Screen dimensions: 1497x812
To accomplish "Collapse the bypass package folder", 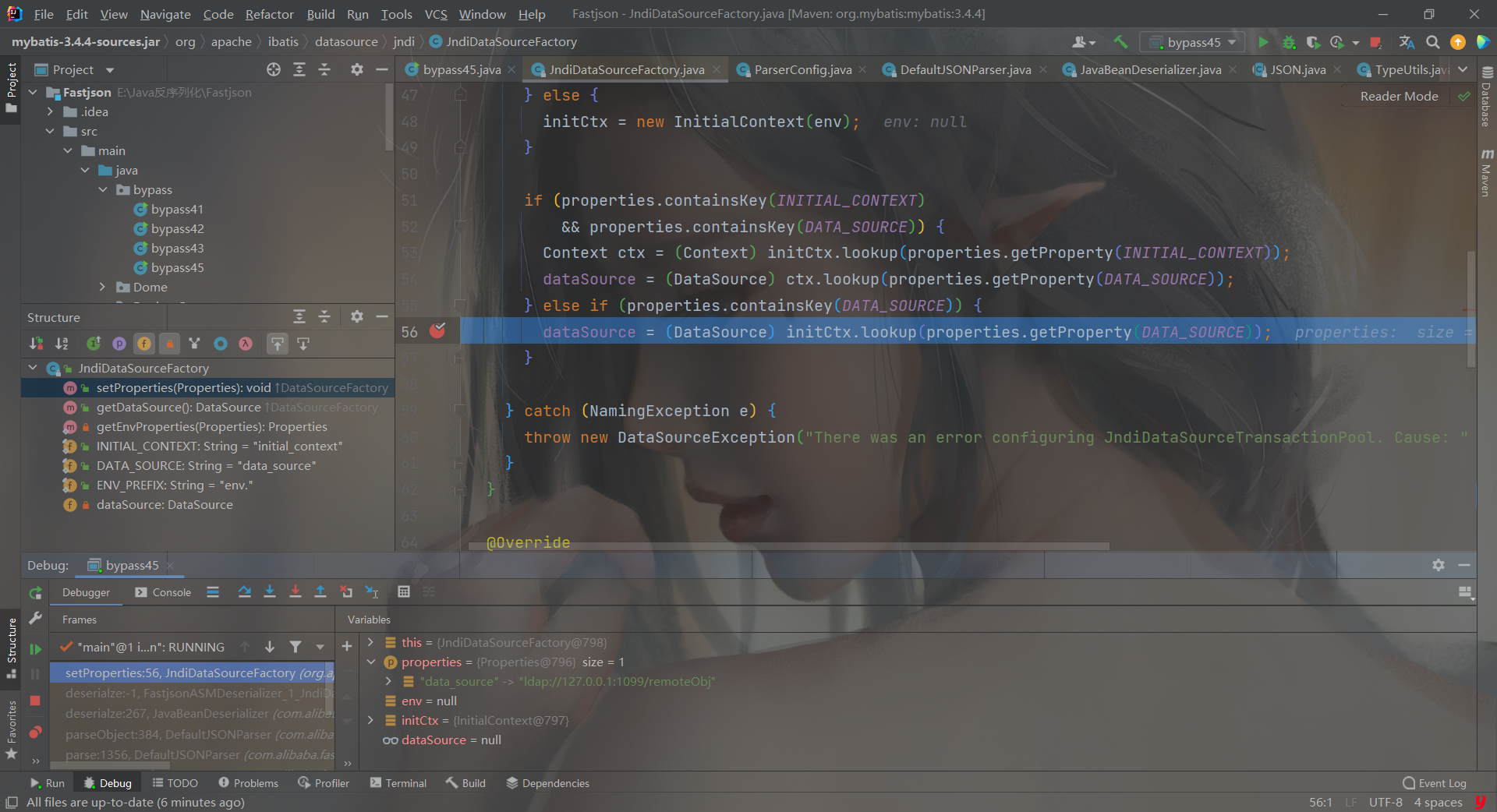I will point(103,190).
